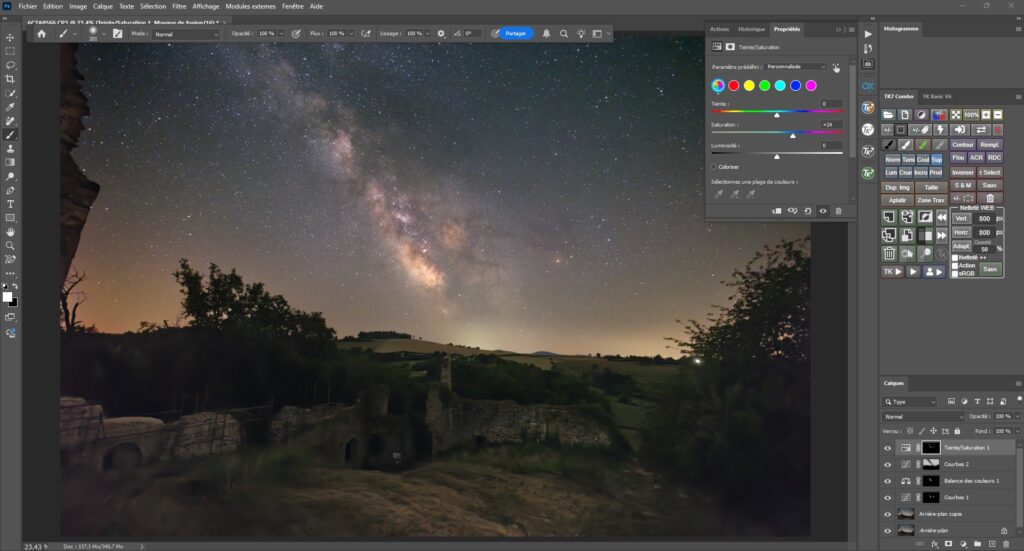The height and width of the screenshot is (551, 1024).
Task: Select the Text tool
Action: coord(10,204)
